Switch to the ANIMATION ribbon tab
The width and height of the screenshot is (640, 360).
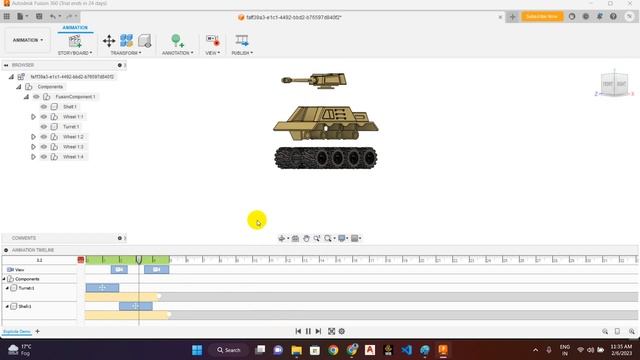[75, 28]
